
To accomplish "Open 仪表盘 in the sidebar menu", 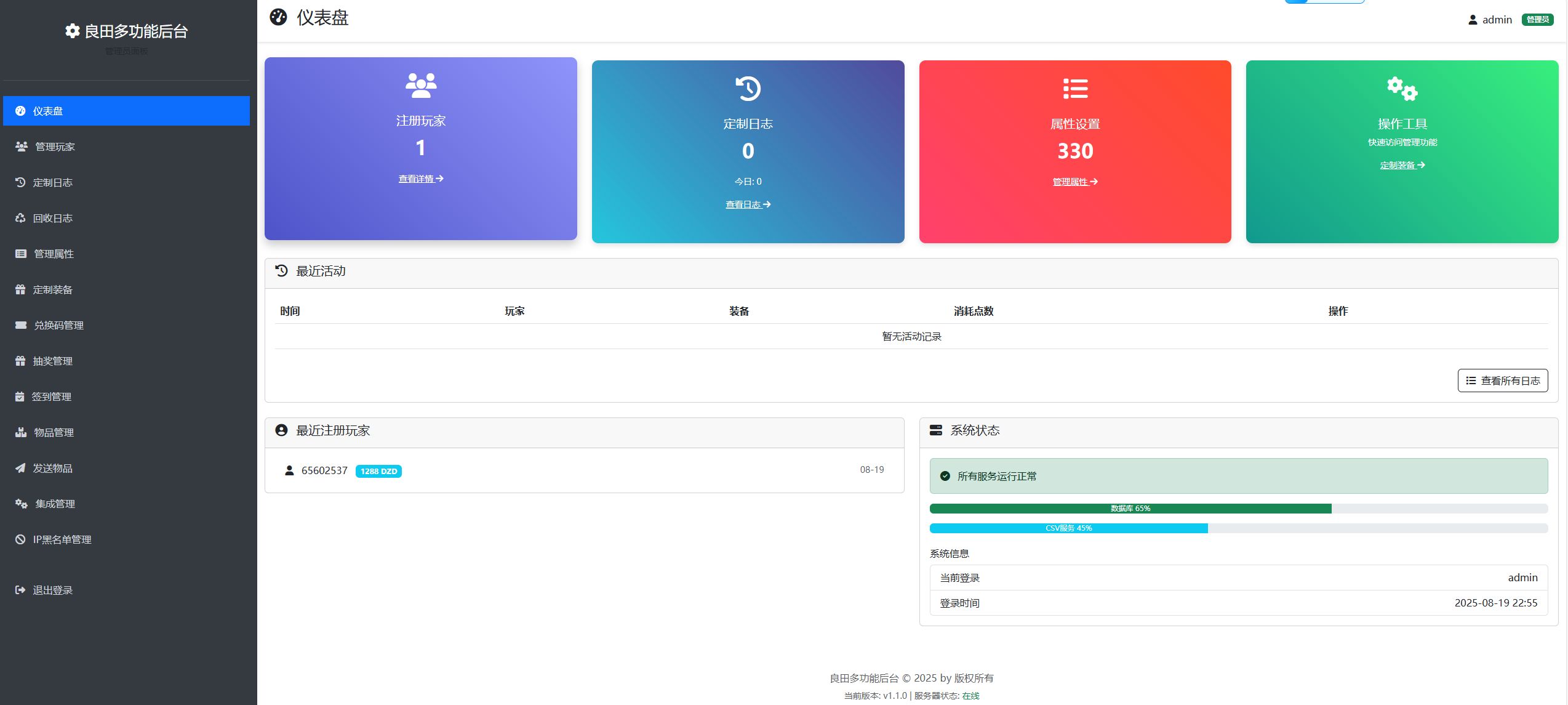I will (126, 111).
